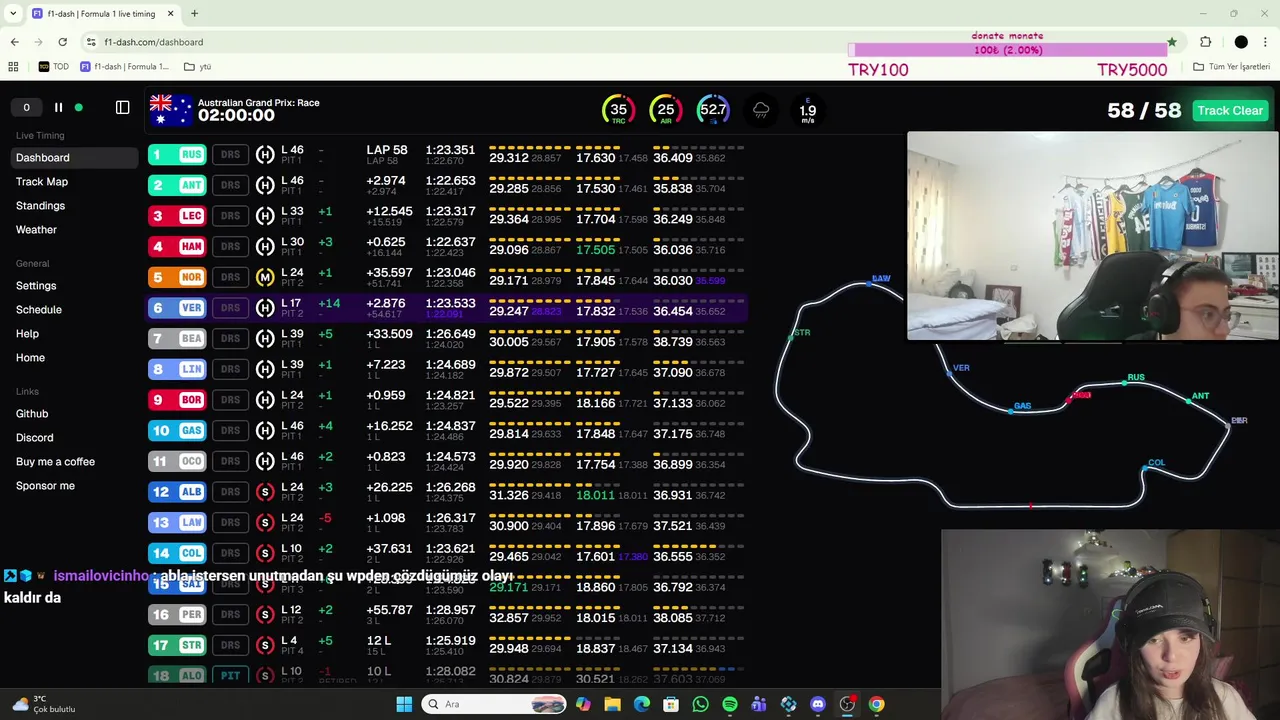Click the hard tyre icon for VER
This screenshot has width=1280, height=720.
pos(265,308)
